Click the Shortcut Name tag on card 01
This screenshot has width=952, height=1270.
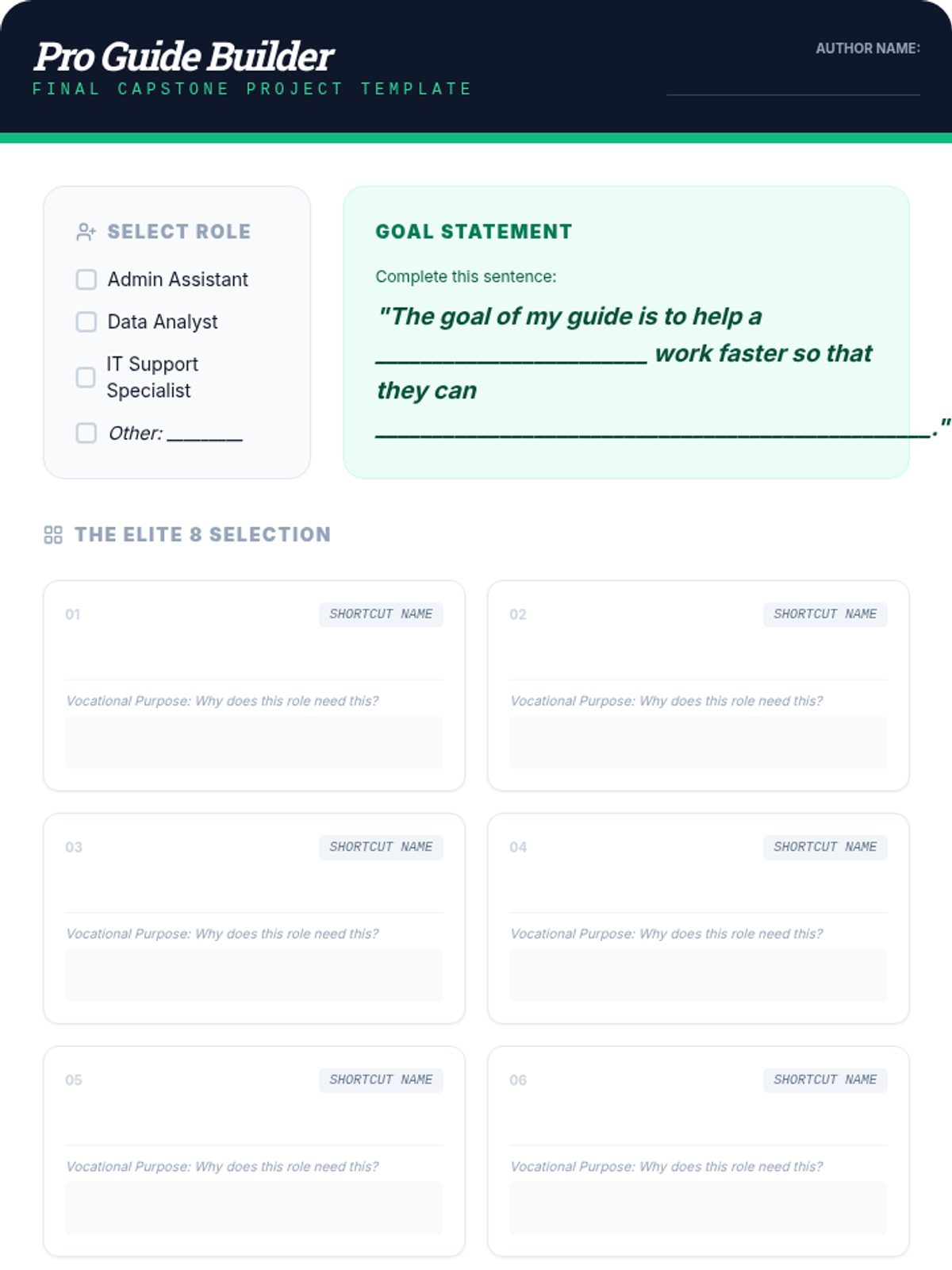point(381,614)
